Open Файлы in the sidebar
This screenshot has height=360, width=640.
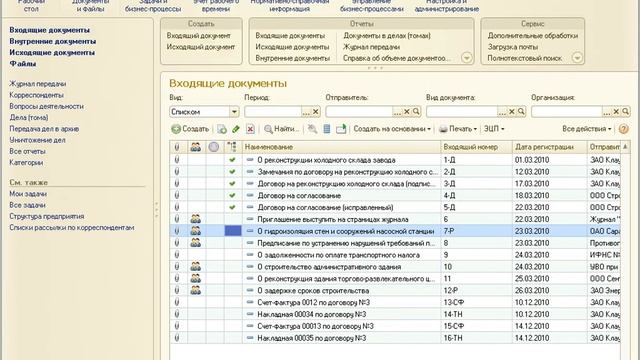click(x=23, y=64)
